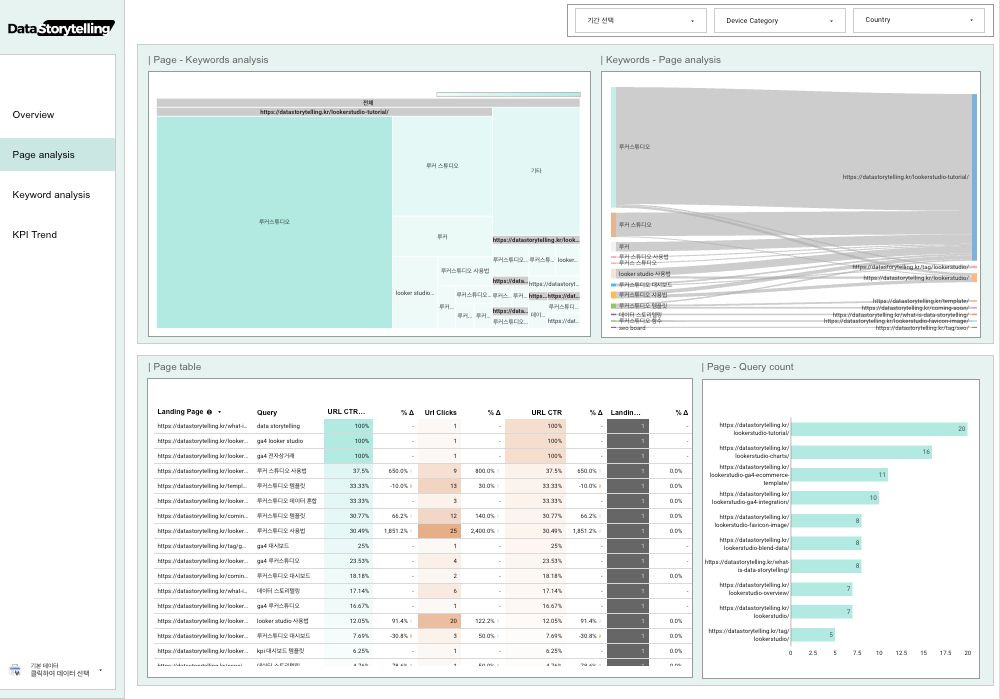Click the 루커스튜디오 데이터 혼합 query cell
The height and width of the screenshot is (699, 1000).
pos(286,501)
